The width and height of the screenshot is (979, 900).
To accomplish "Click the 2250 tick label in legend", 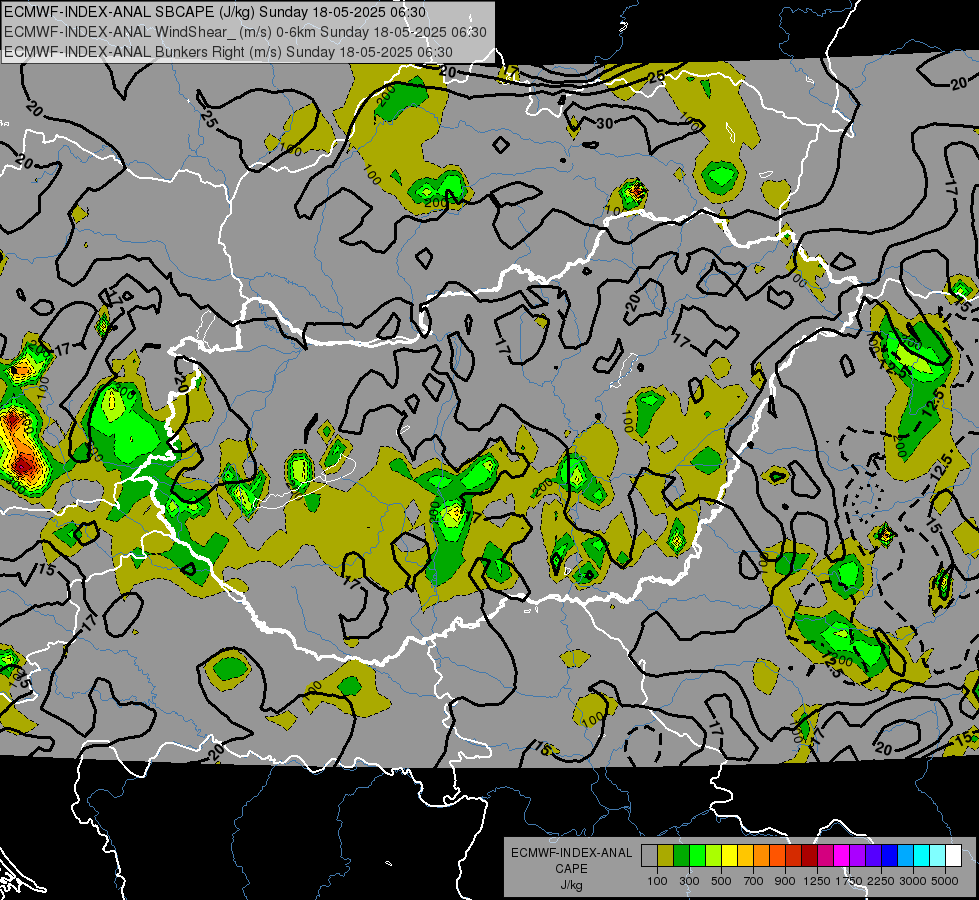I will tap(880, 881).
